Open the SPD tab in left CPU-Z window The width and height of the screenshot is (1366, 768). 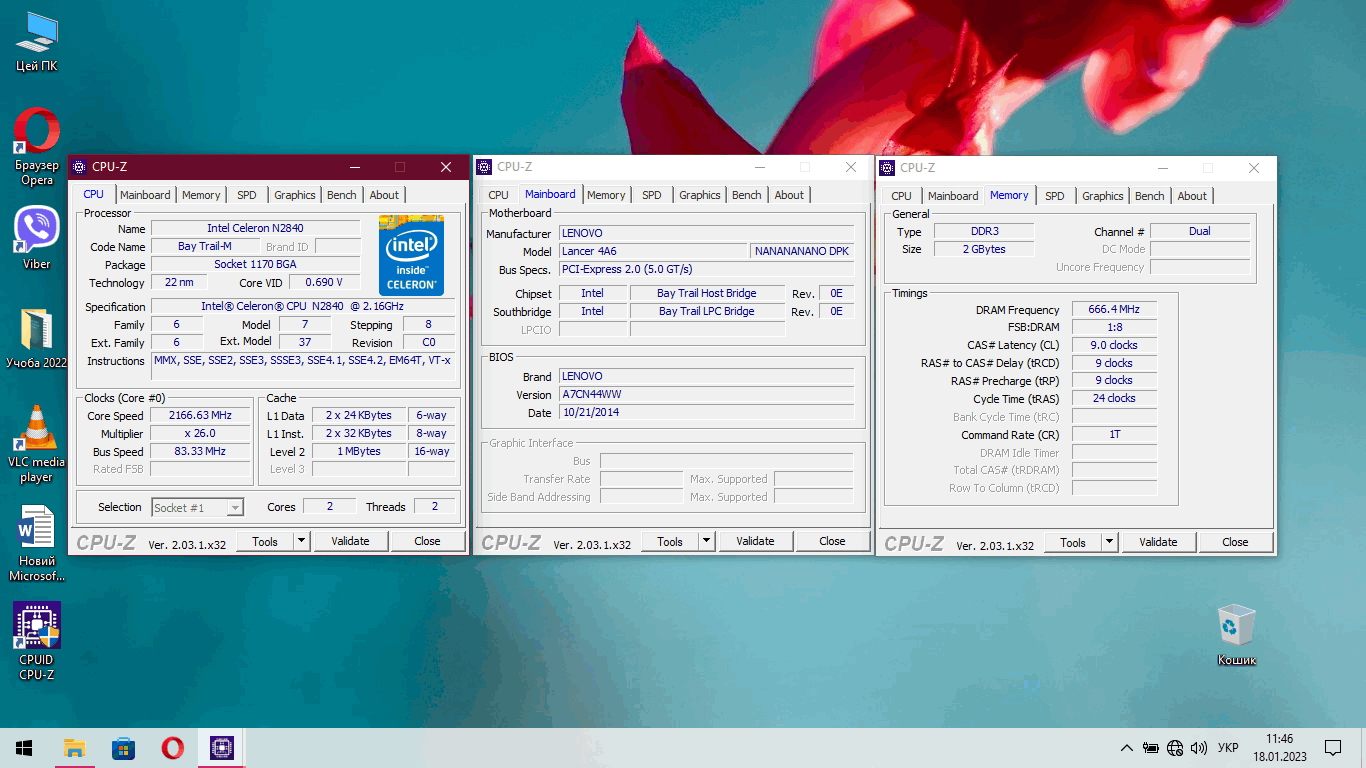click(x=246, y=195)
